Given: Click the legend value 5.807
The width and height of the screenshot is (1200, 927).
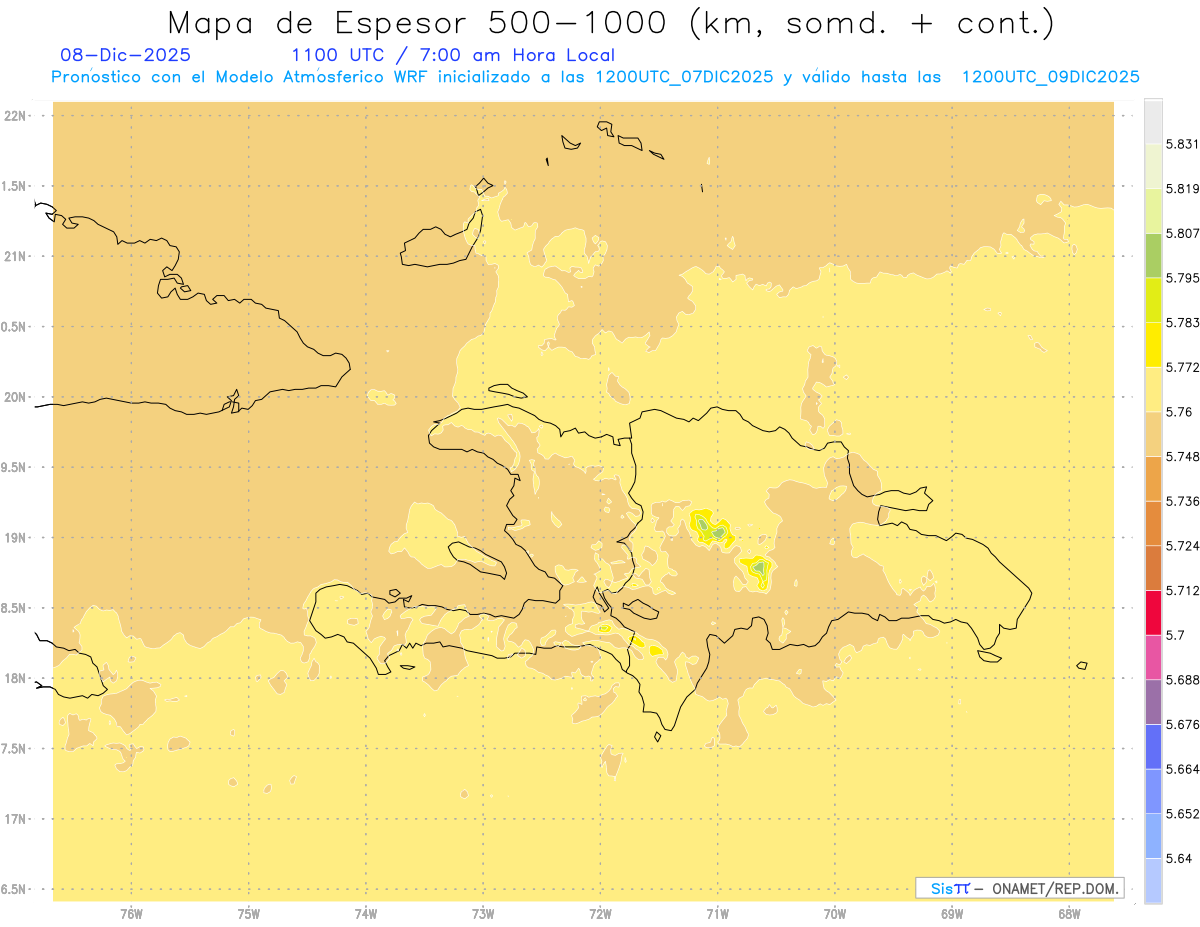Looking at the screenshot, I should (1182, 233).
